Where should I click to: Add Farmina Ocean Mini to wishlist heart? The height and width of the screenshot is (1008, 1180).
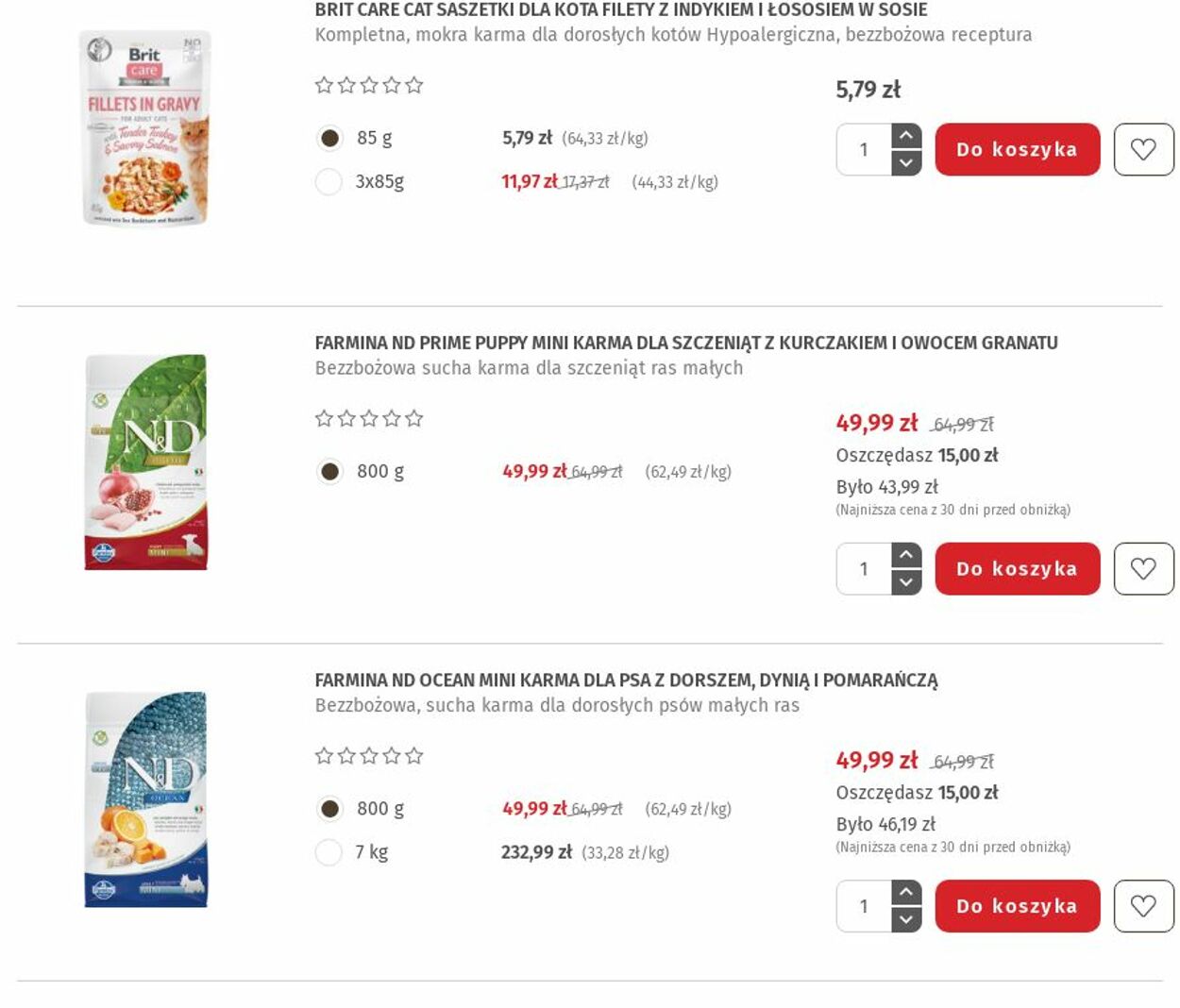point(1143,906)
